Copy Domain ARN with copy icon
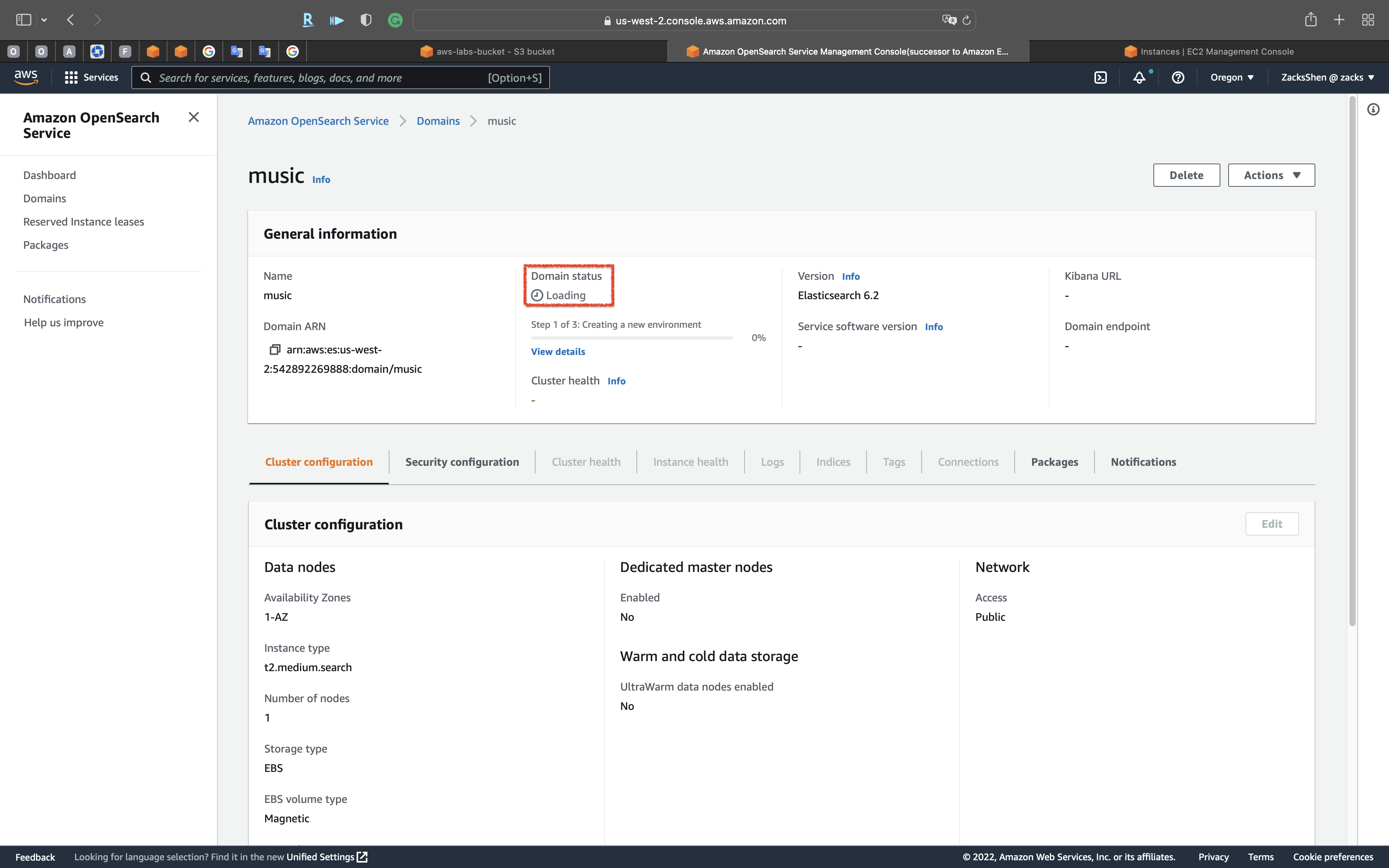The height and width of the screenshot is (868, 1389). (x=275, y=349)
